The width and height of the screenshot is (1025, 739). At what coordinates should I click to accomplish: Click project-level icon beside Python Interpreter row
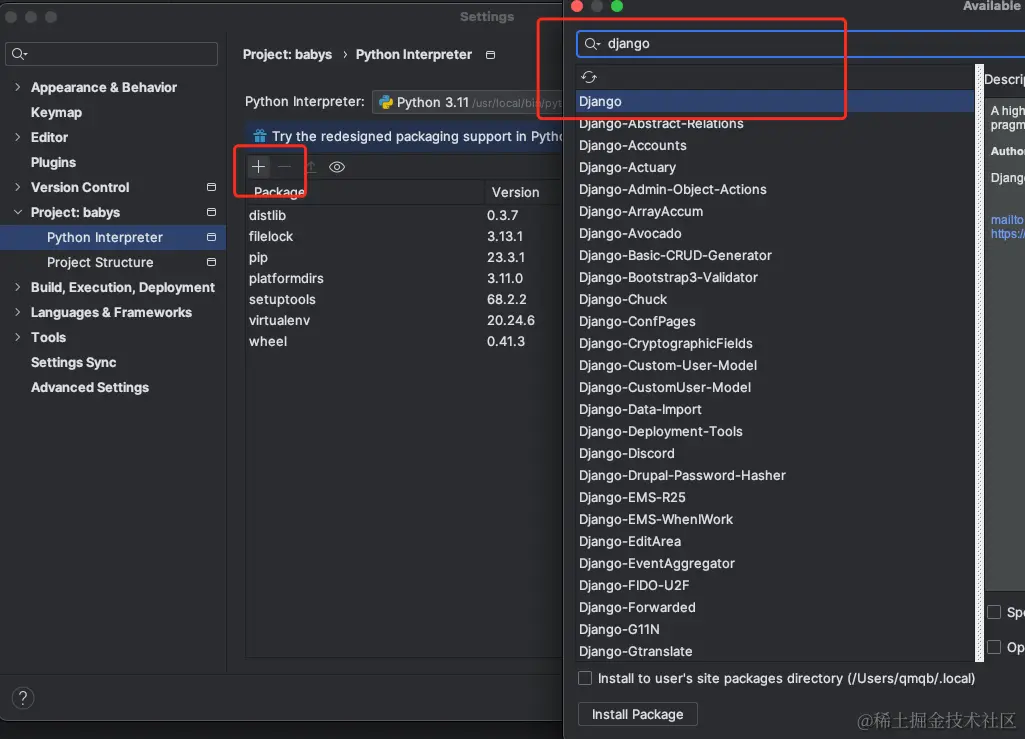[x=211, y=237]
